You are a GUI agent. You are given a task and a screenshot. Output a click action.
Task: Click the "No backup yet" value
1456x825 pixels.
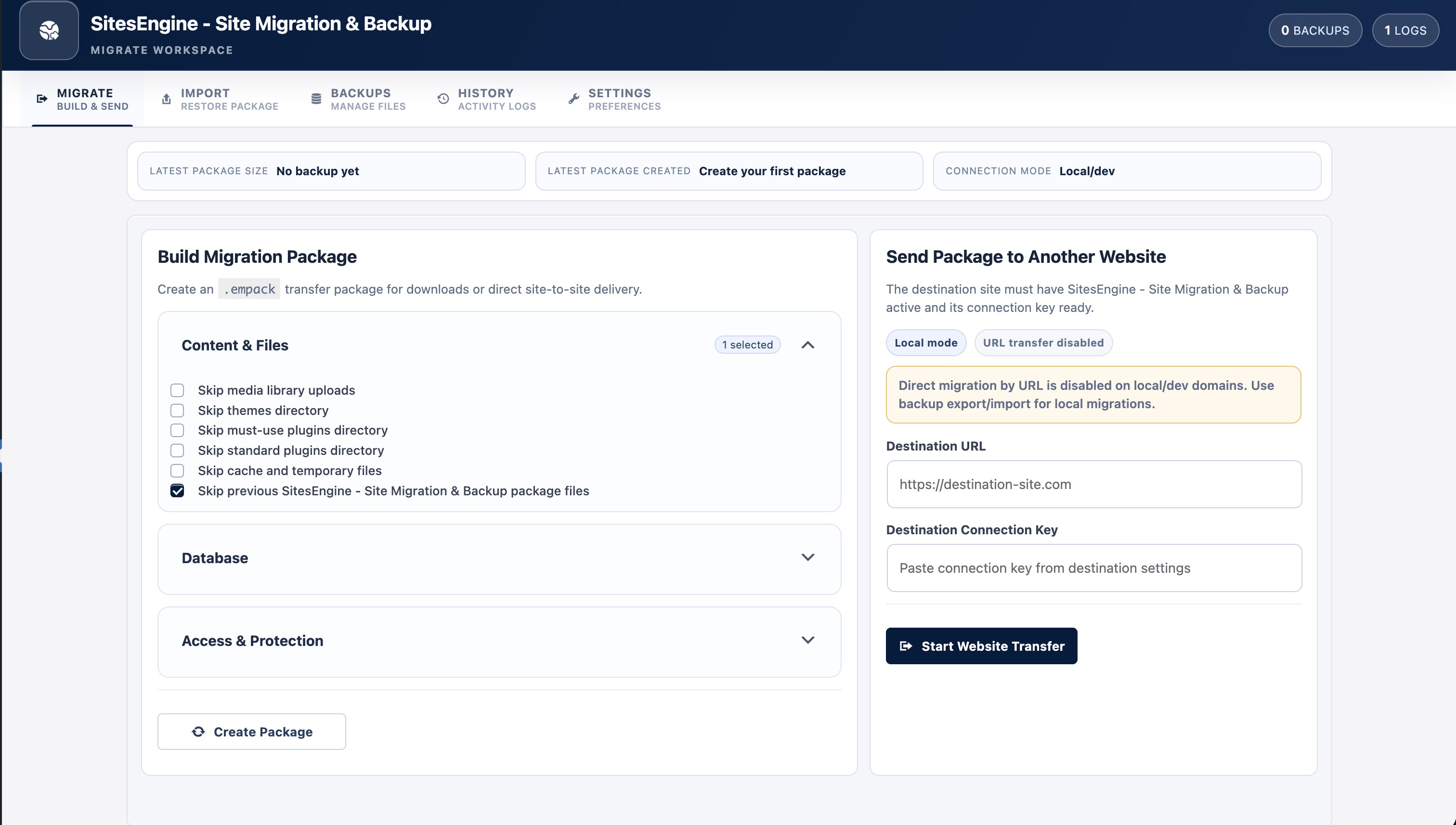click(317, 171)
